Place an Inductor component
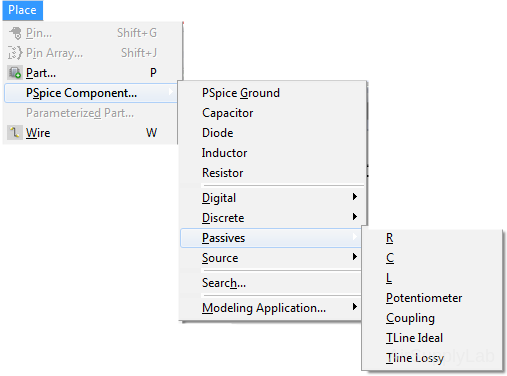 tap(272, 153)
